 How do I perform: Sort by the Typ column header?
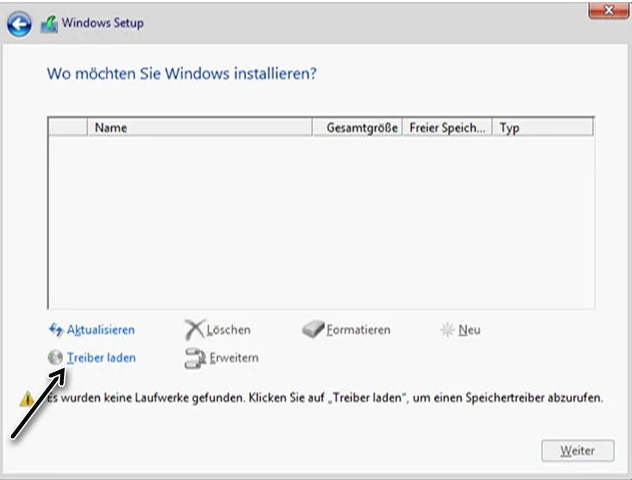[543, 128]
